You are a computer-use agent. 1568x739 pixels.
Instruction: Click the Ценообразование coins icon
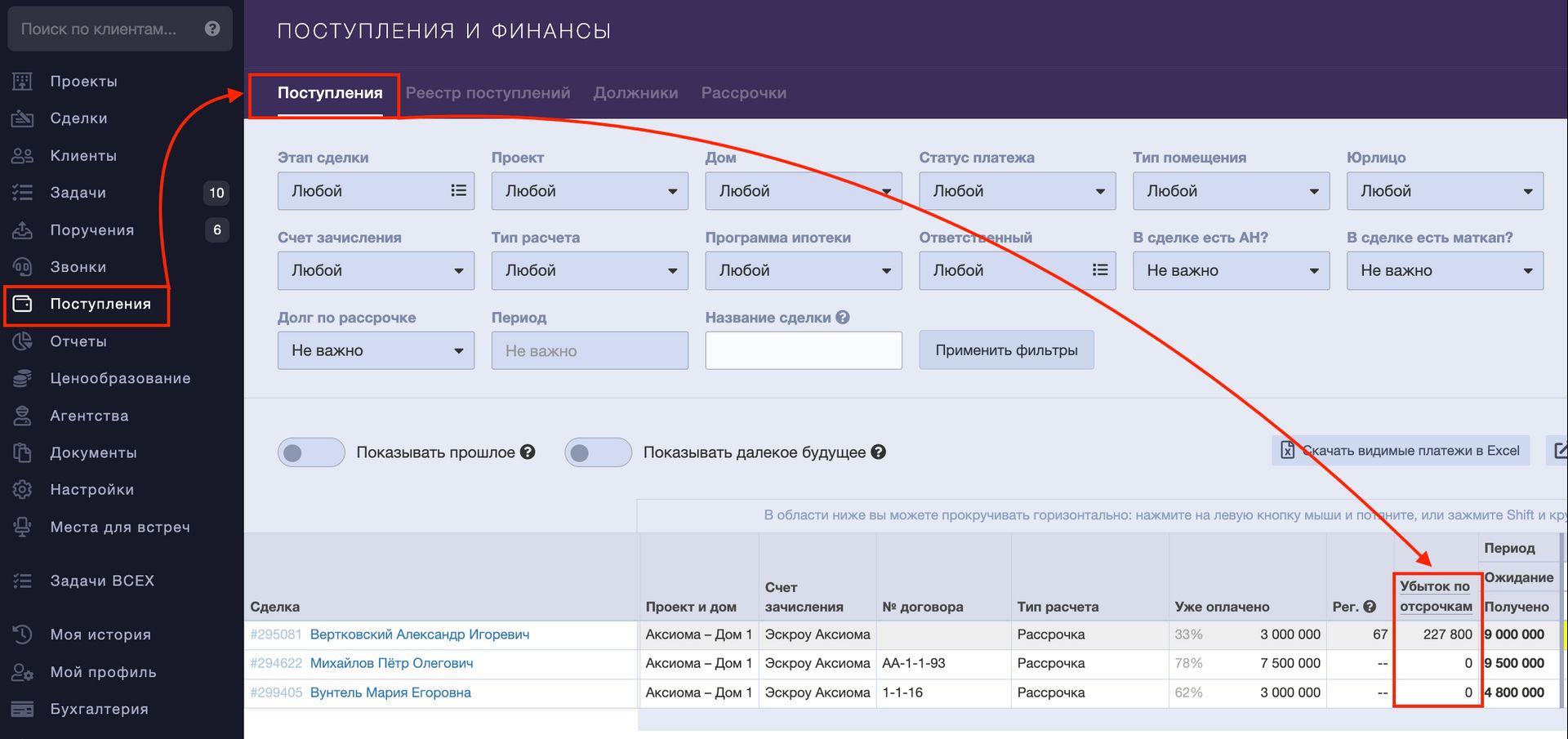(22, 378)
